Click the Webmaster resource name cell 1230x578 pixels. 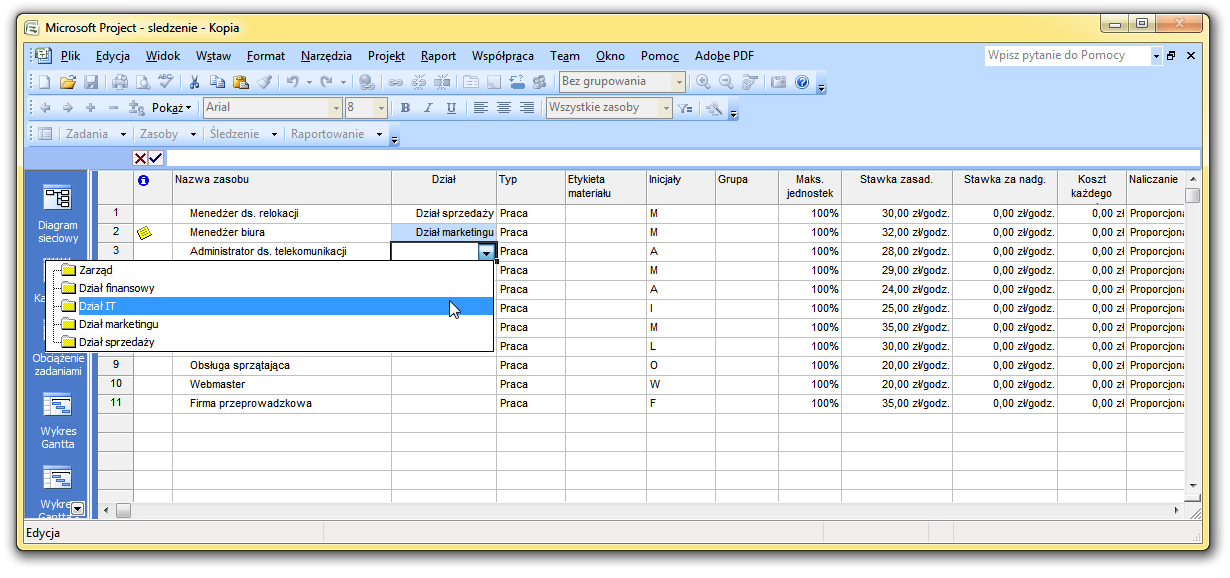tap(282, 384)
